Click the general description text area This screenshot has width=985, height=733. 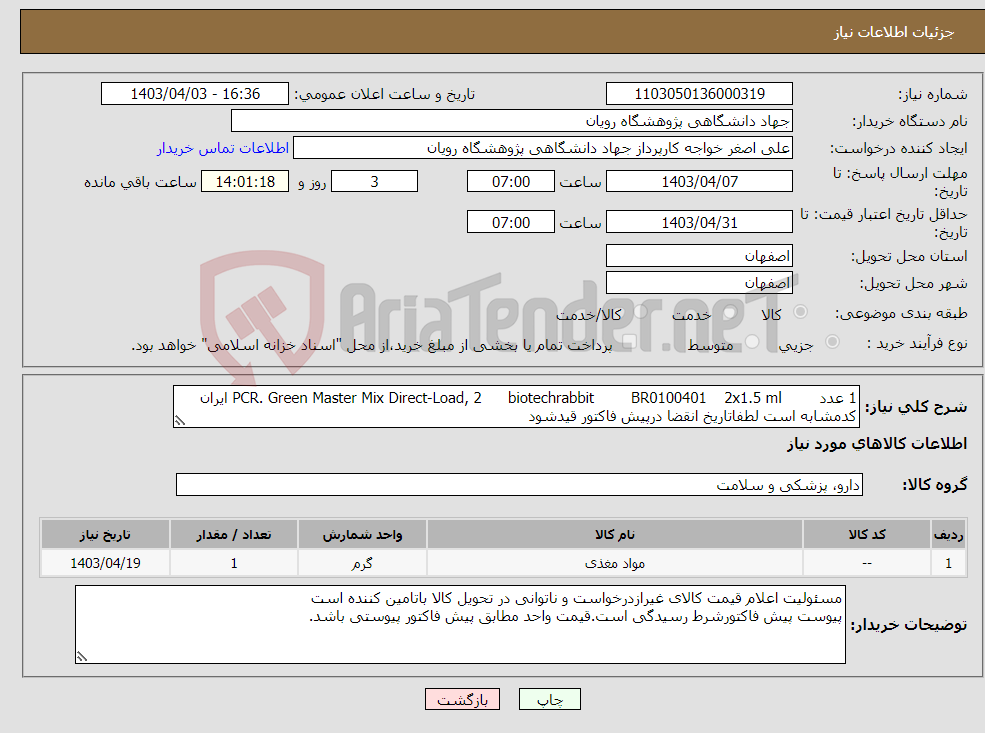click(516, 407)
